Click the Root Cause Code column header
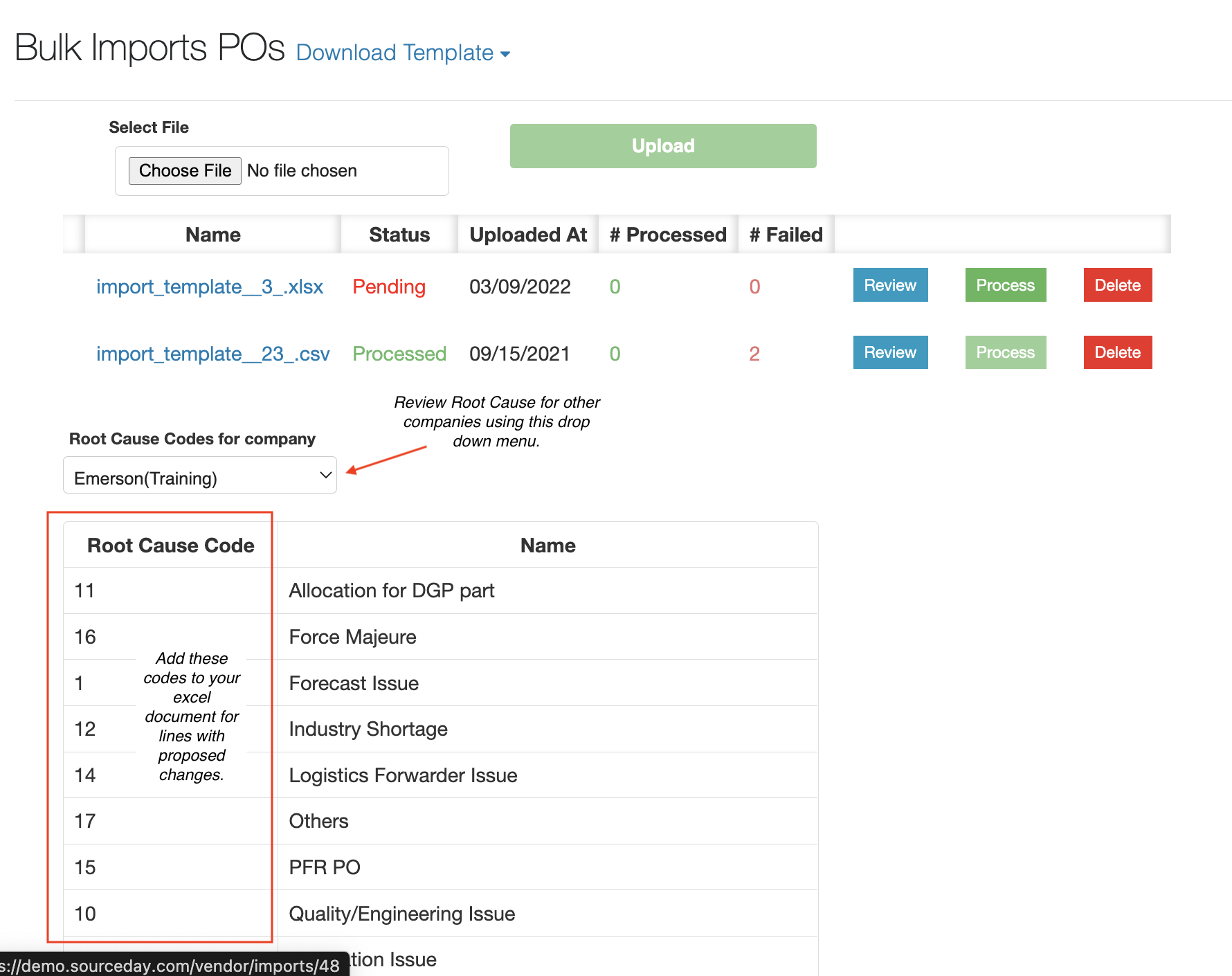This screenshot has height=976, width=1232. [170, 545]
